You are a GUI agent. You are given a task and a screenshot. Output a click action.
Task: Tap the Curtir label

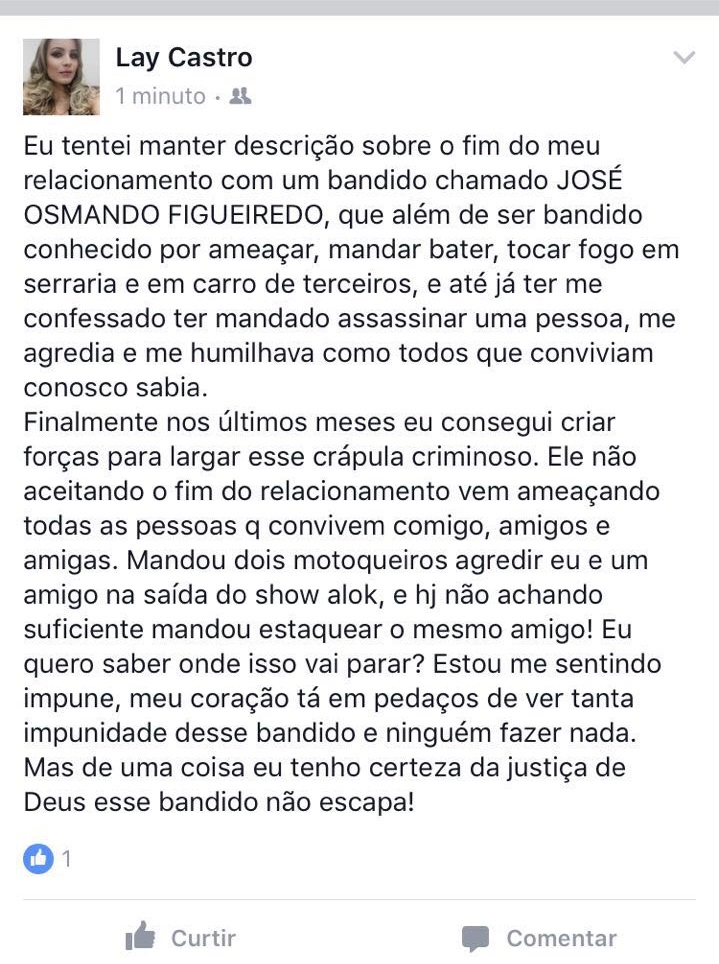pos(204,938)
